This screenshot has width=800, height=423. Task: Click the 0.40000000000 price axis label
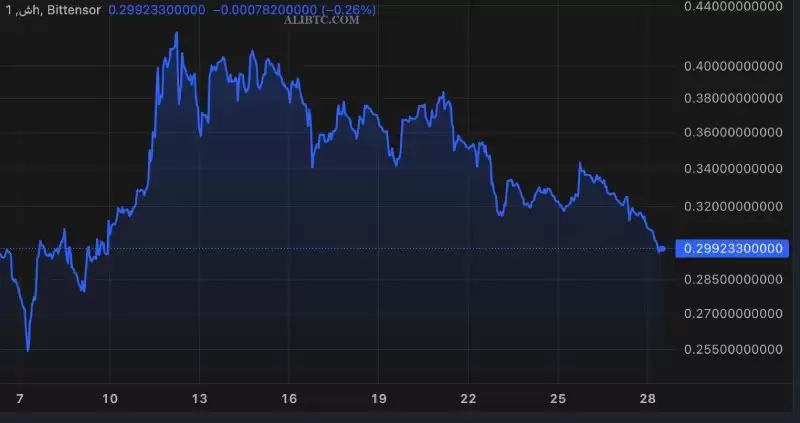732,66
